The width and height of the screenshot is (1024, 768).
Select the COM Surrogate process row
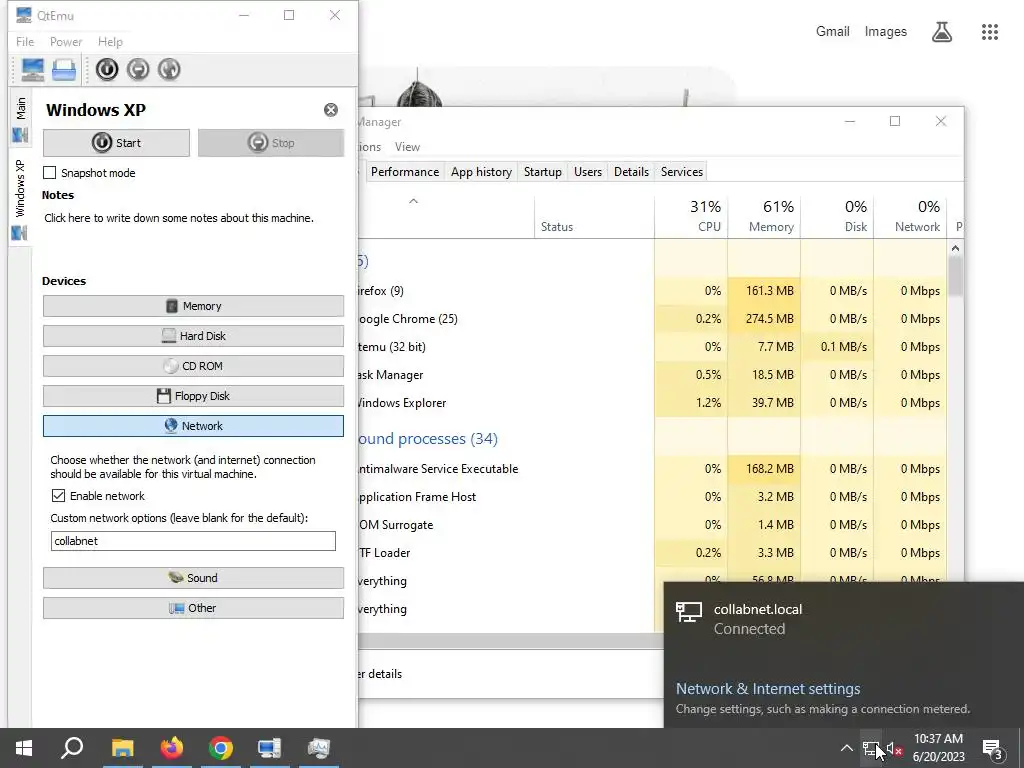[652, 525]
